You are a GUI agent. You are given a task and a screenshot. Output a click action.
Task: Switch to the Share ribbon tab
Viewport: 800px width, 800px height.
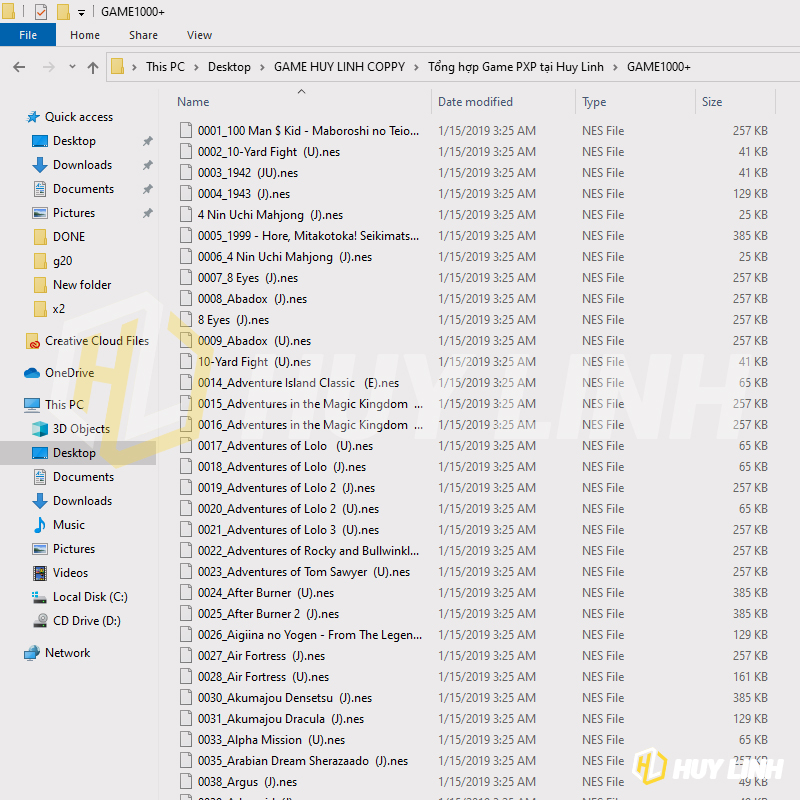click(x=143, y=35)
